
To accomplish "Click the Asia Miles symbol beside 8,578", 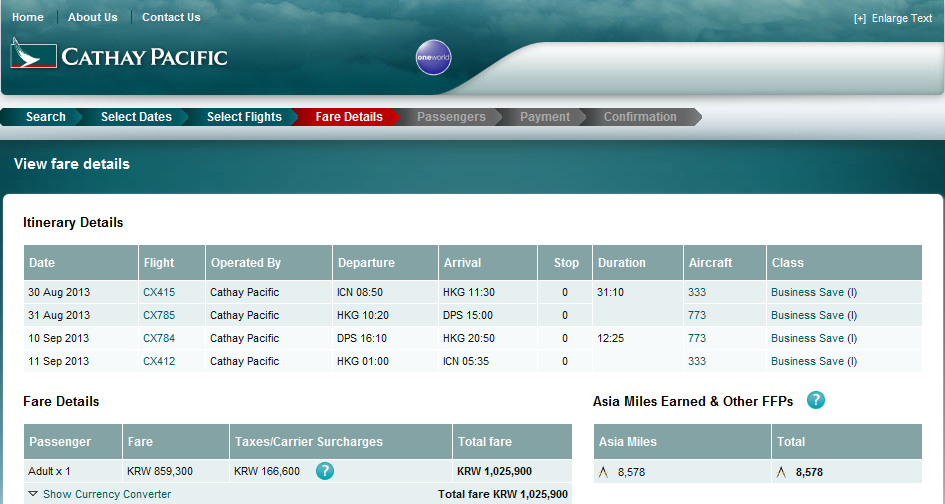I will (603, 472).
